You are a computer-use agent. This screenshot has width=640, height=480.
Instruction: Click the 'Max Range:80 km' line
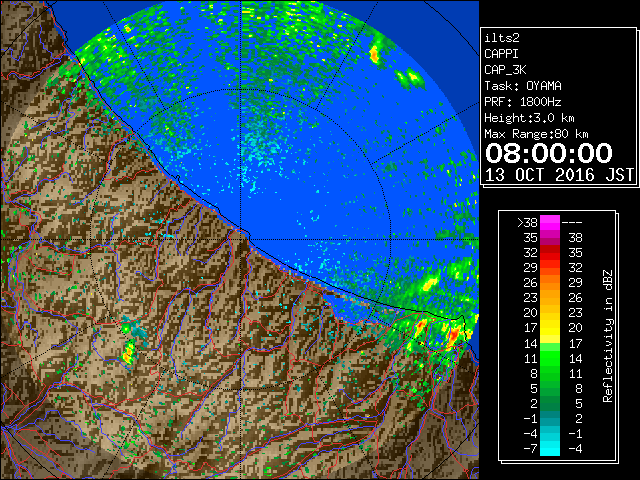(x=536, y=134)
